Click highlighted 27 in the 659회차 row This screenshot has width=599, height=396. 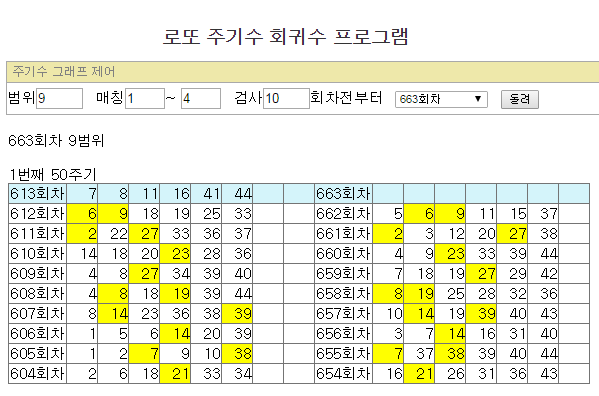point(481,273)
